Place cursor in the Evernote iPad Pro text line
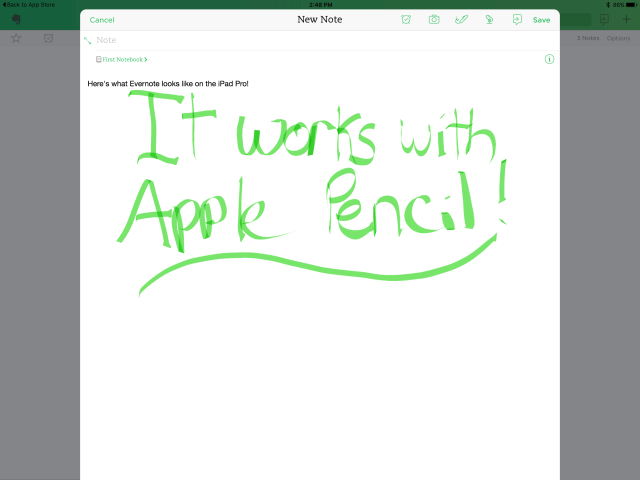This screenshot has width=640, height=480. (x=168, y=84)
